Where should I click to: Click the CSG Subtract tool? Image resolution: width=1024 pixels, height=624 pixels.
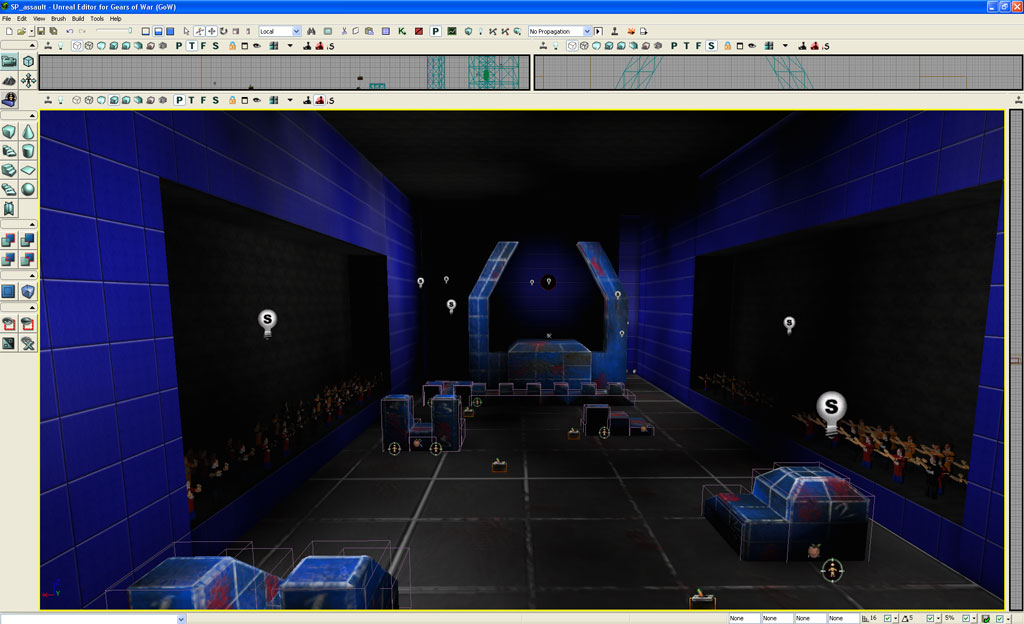pyautogui.click(x=28, y=240)
